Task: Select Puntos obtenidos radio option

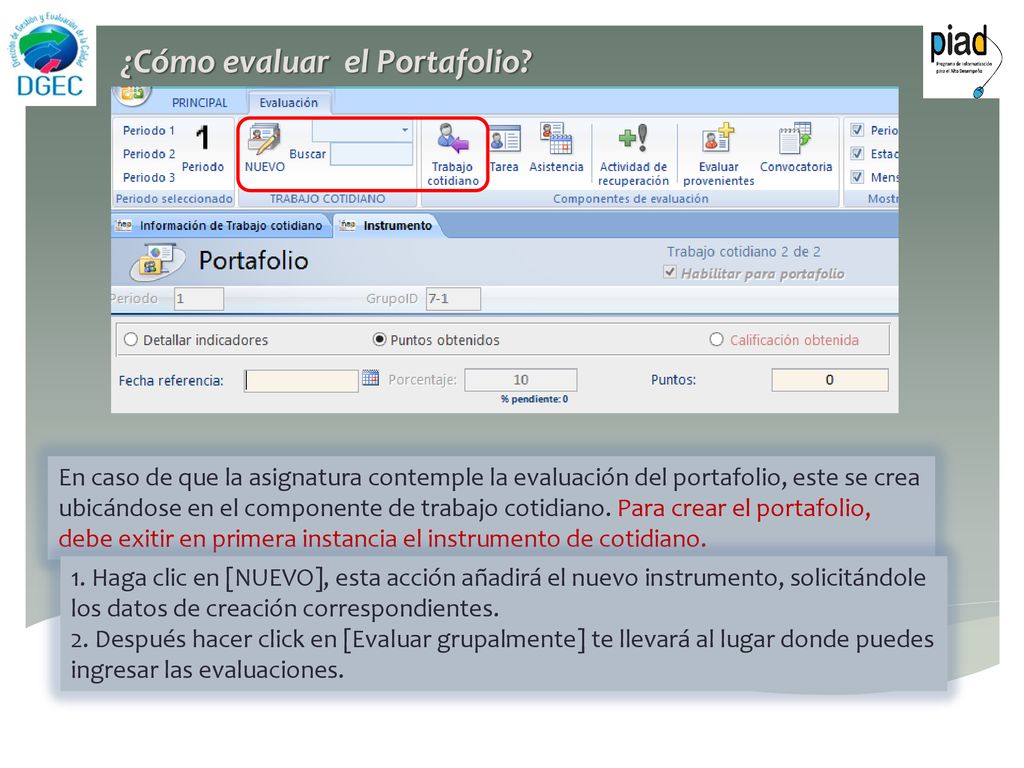Action: (379, 340)
